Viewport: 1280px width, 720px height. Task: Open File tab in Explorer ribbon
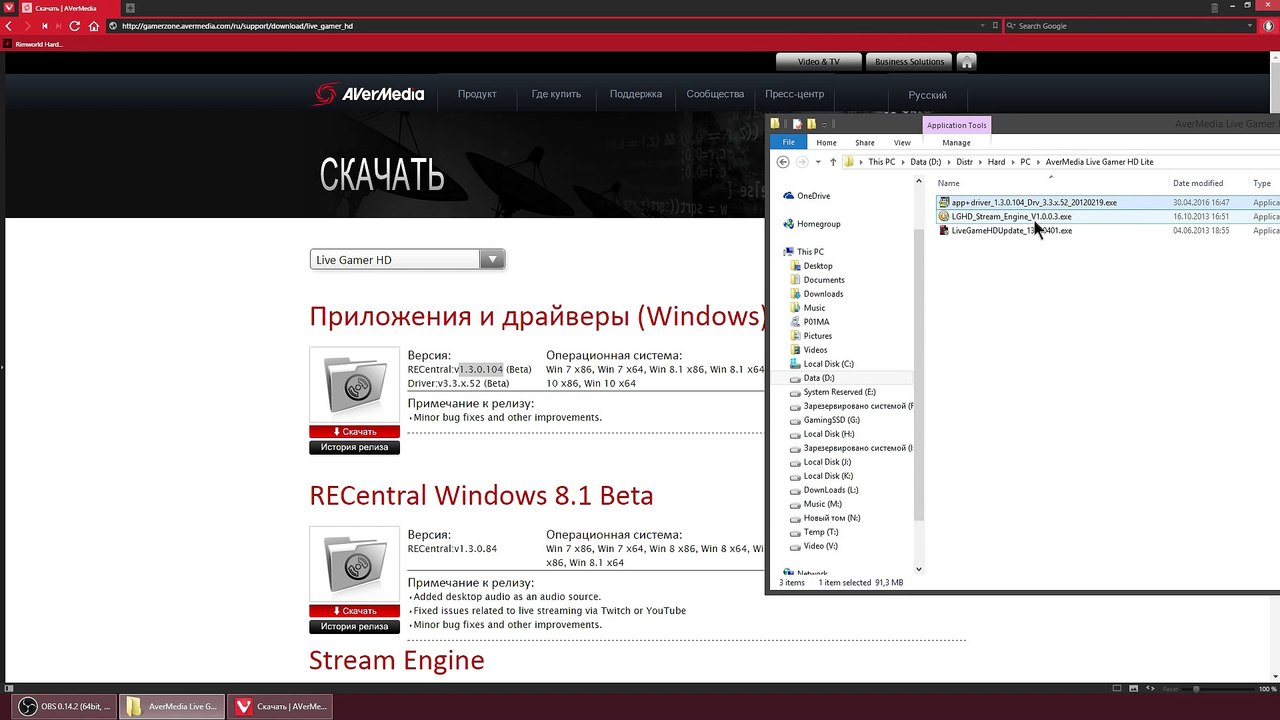click(788, 143)
